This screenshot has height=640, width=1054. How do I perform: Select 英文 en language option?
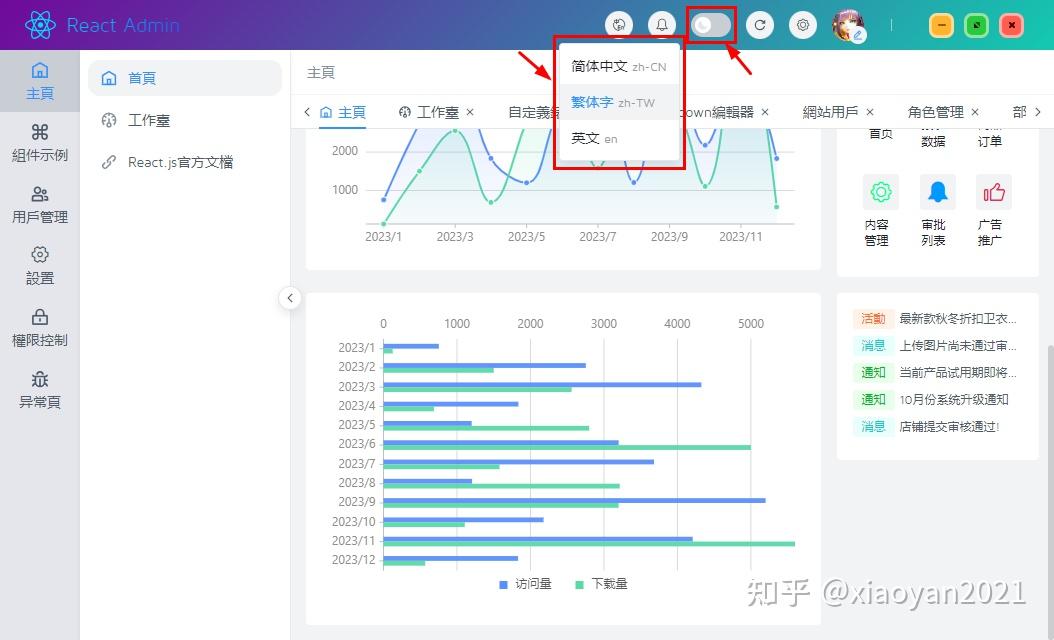click(x=619, y=138)
